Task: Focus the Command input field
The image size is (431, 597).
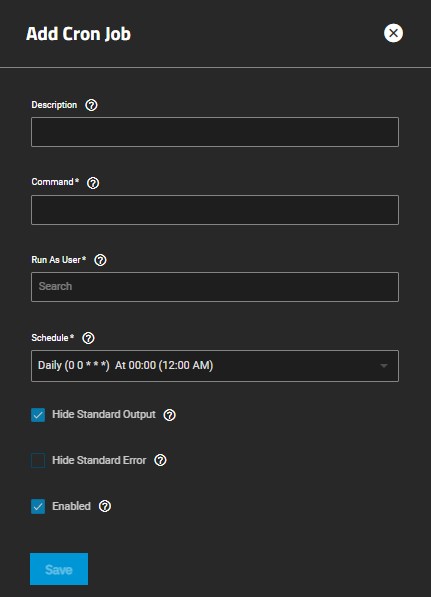Action: click(215, 210)
